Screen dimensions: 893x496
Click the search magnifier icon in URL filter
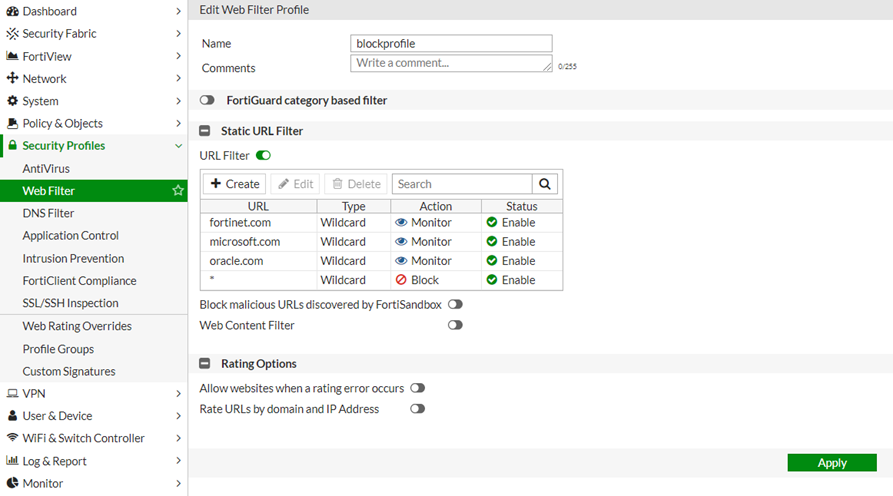[545, 184]
